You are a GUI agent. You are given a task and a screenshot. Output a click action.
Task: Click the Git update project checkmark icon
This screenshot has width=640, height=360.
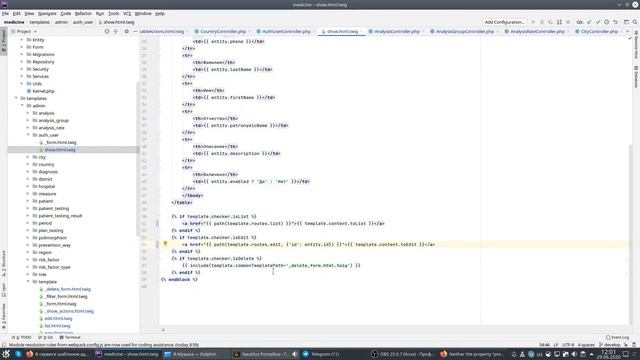coord(589,22)
